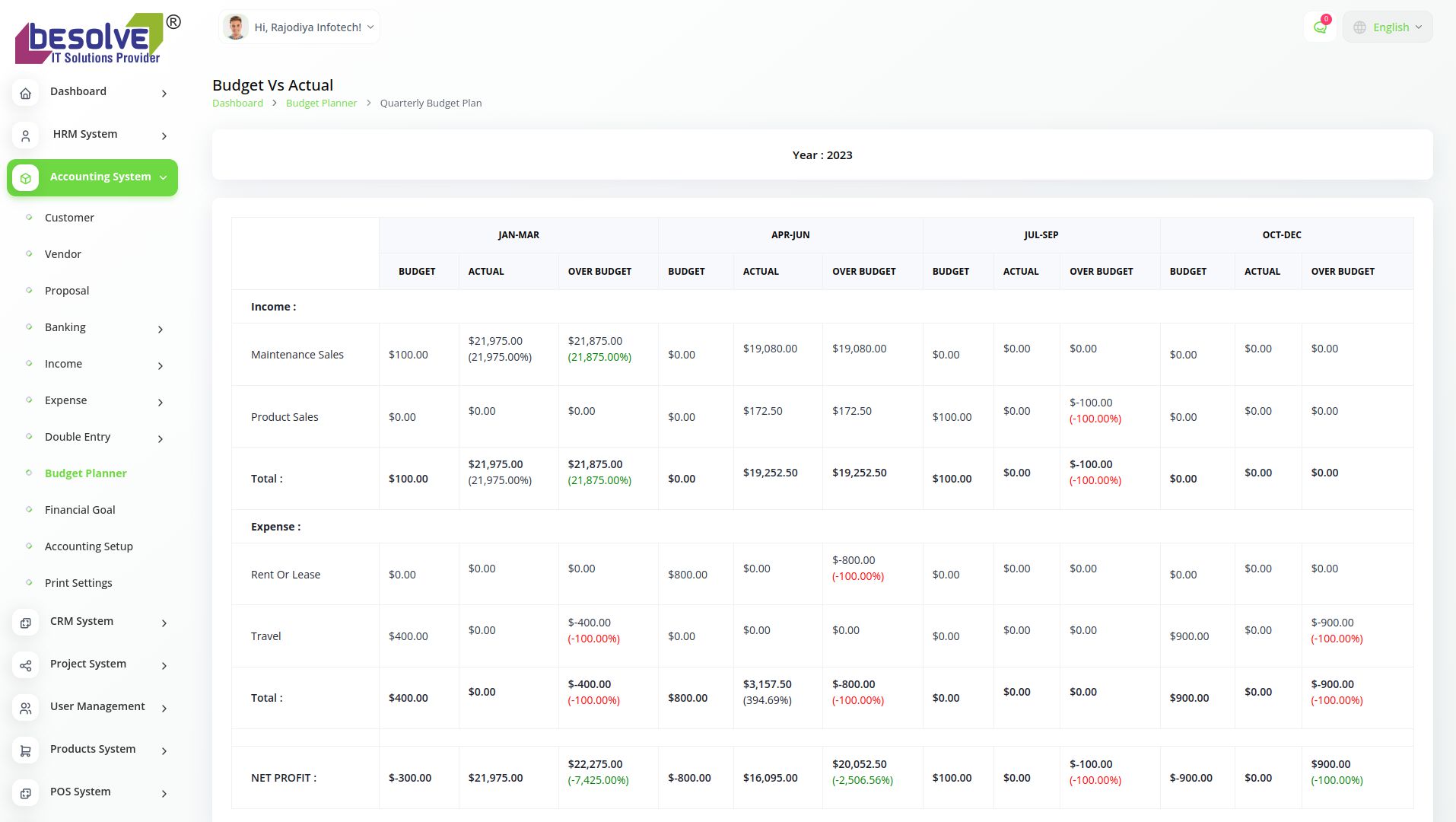Click the User Management people icon
The width and height of the screenshot is (1456, 822).
[x=25, y=708]
